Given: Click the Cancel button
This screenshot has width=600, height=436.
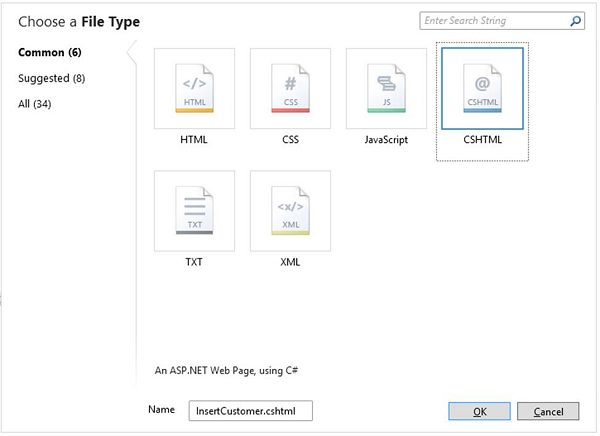Looking at the screenshot, I should tap(549, 411).
